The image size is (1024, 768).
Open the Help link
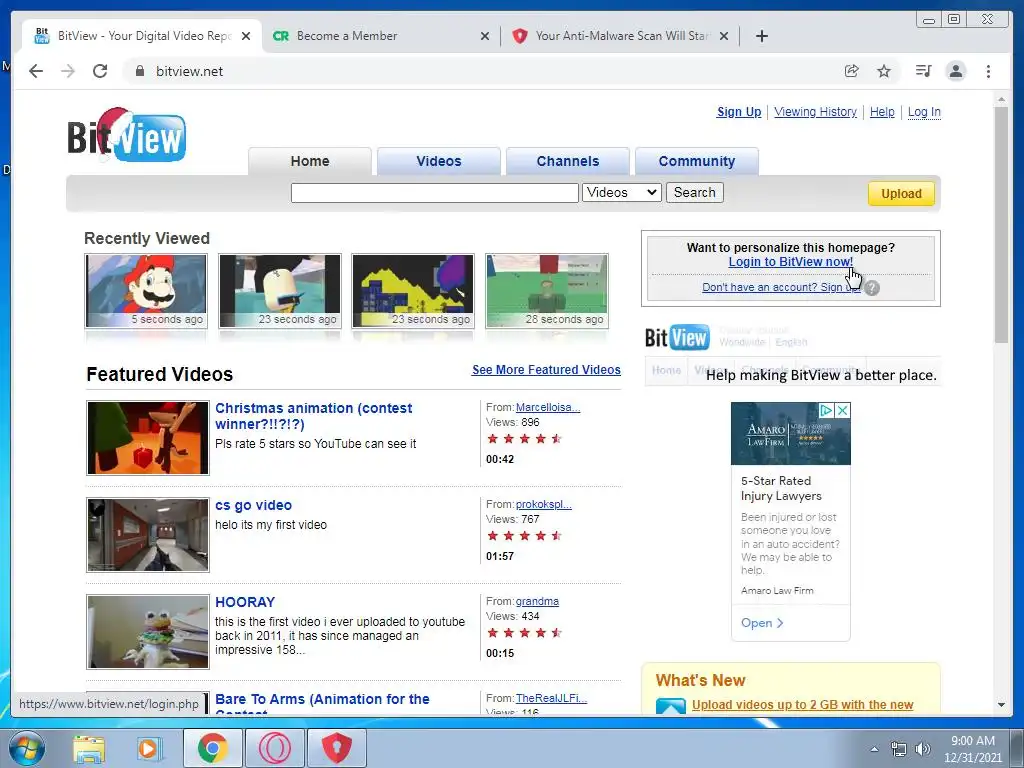(x=882, y=112)
